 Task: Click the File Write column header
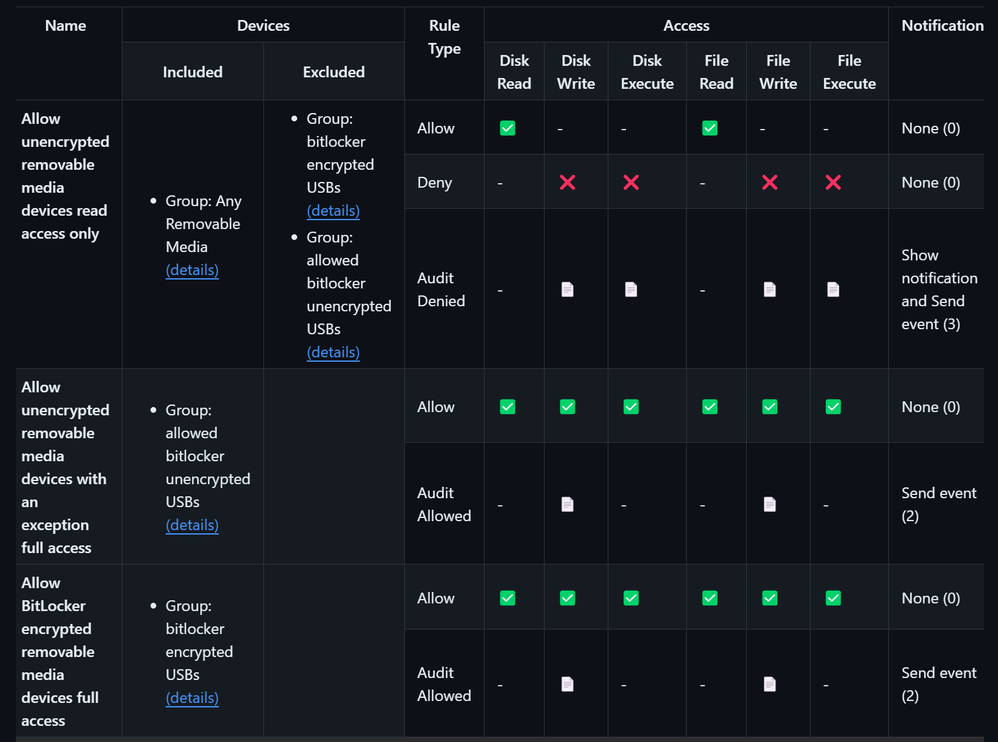pos(778,72)
